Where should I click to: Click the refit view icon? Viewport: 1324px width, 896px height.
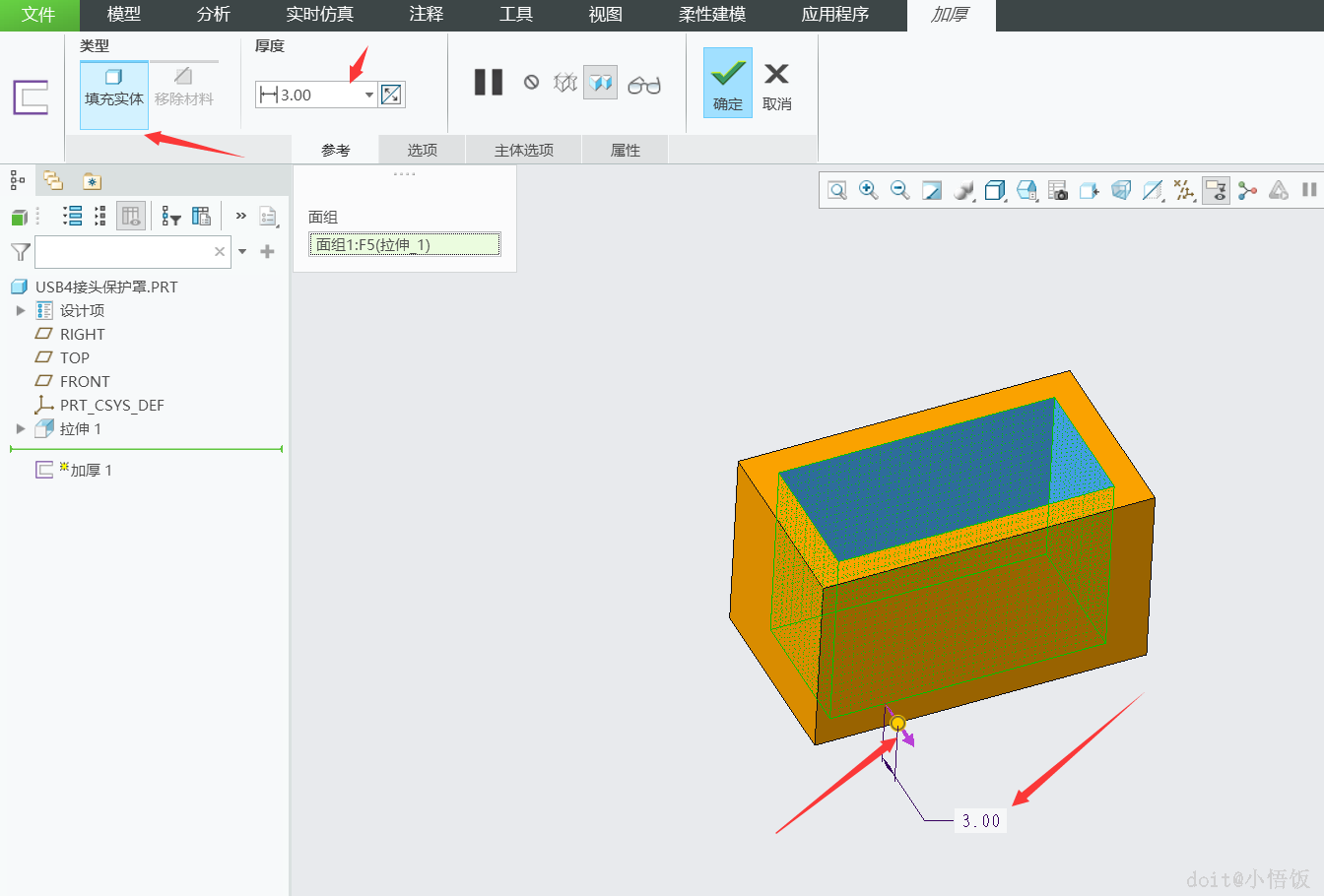pyautogui.click(x=837, y=190)
